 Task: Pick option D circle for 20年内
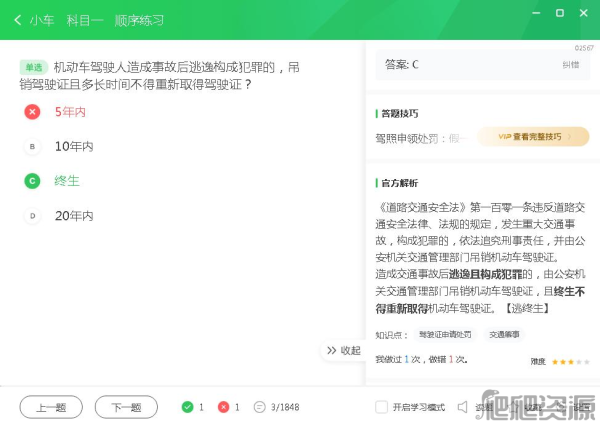pos(32,216)
